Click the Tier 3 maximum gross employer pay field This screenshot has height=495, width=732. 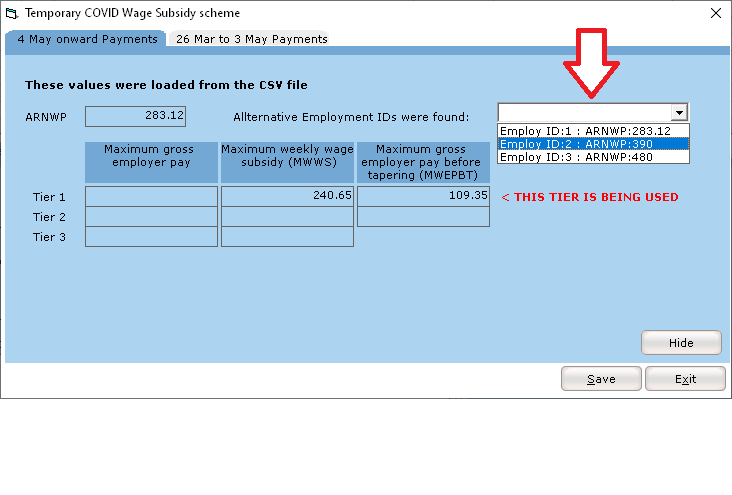[x=151, y=237]
